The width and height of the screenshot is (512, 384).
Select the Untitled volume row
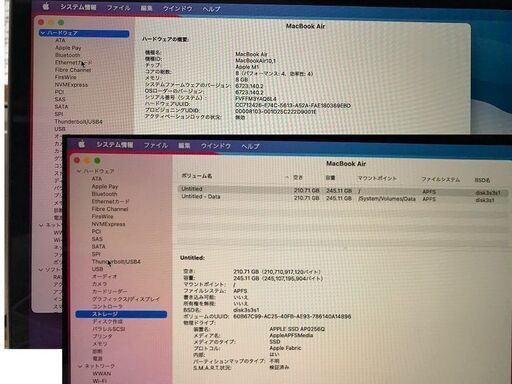343,190
